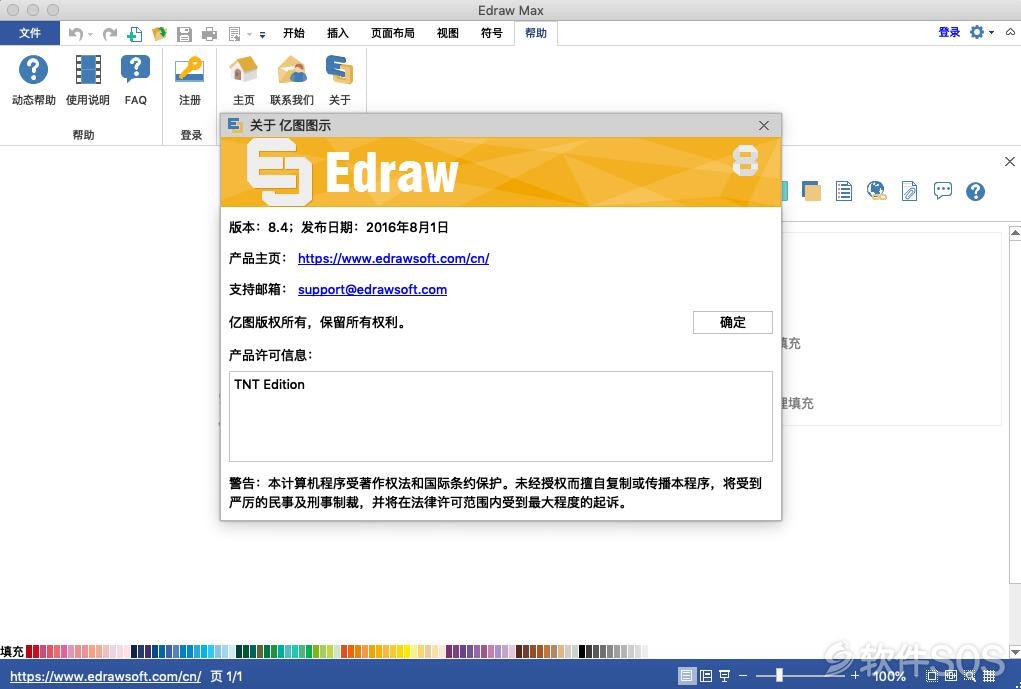1021x689 pixels.
Task: Open the 文件 File menu
Action: [30, 33]
